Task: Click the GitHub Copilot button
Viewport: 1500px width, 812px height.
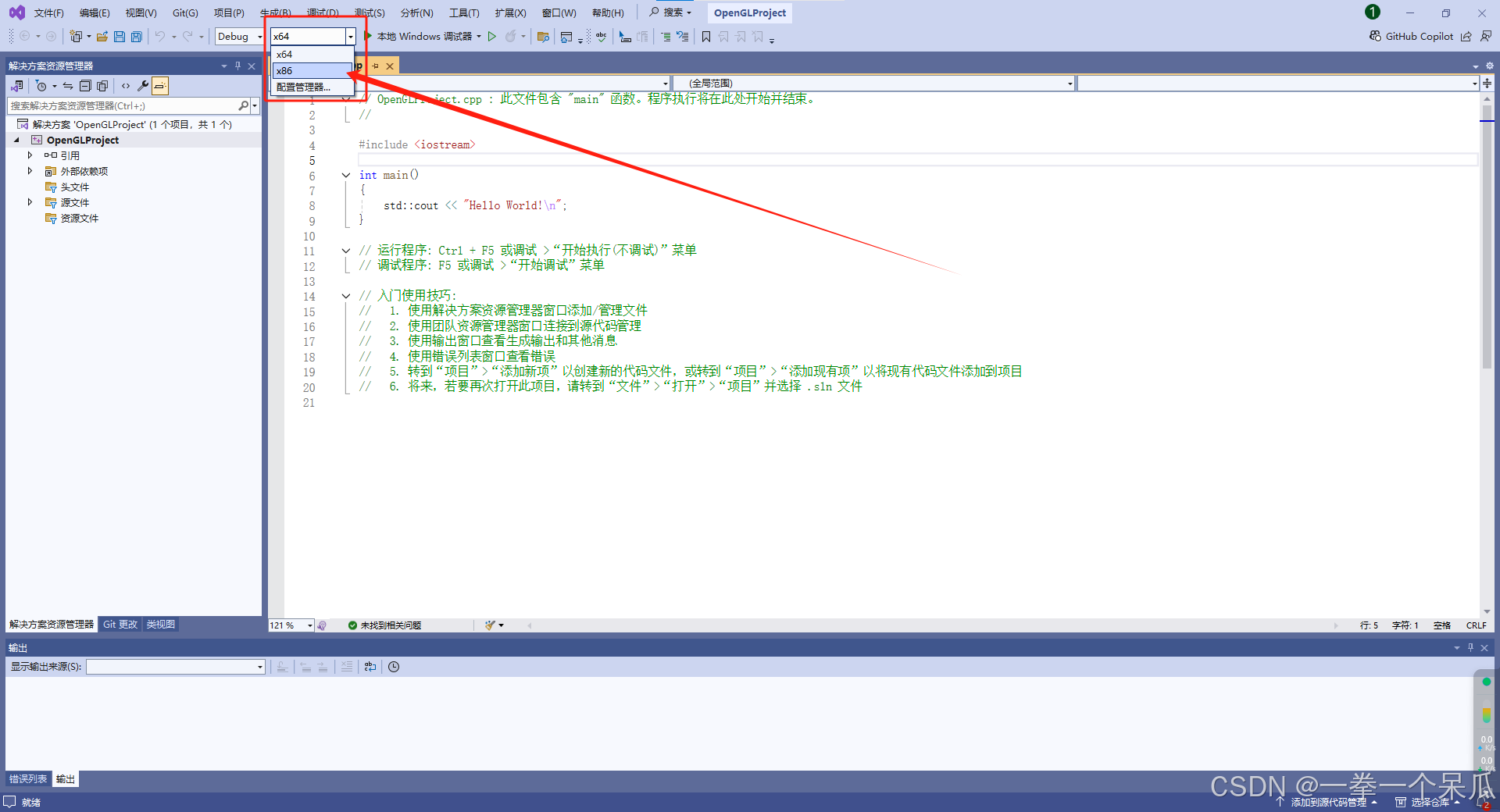Action: click(1411, 36)
